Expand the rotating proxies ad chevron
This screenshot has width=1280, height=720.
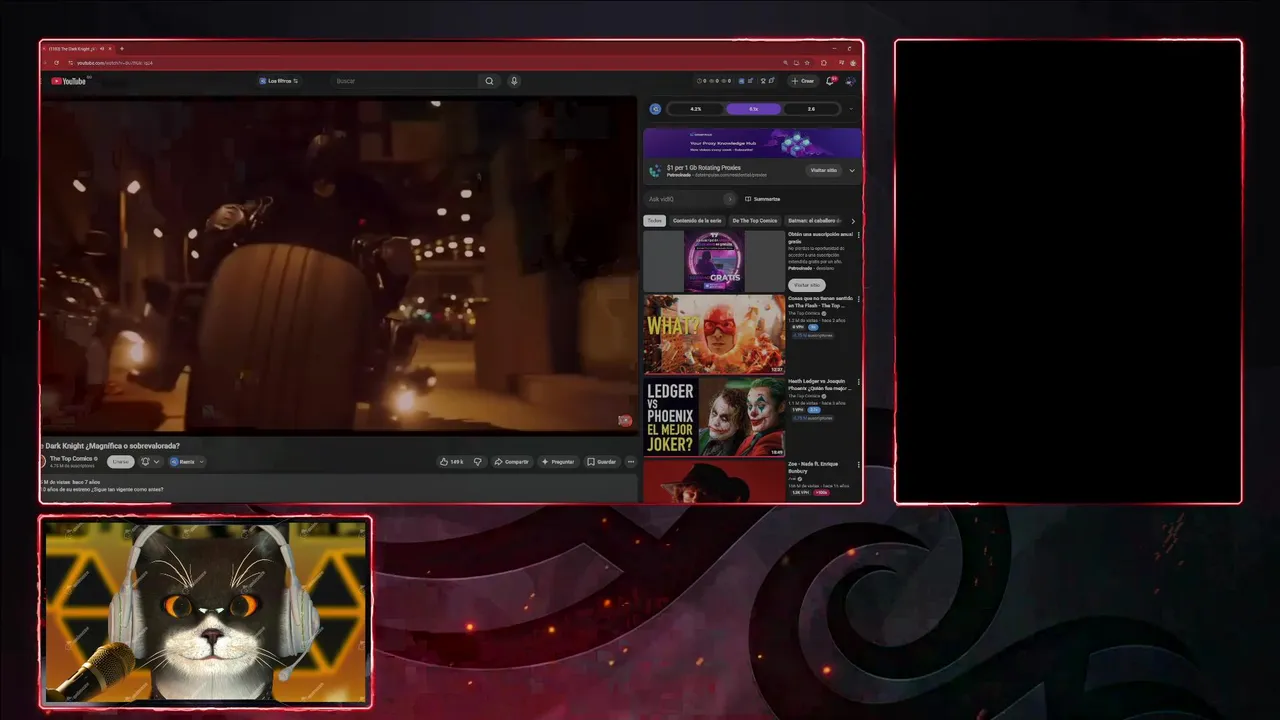(852, 171)
